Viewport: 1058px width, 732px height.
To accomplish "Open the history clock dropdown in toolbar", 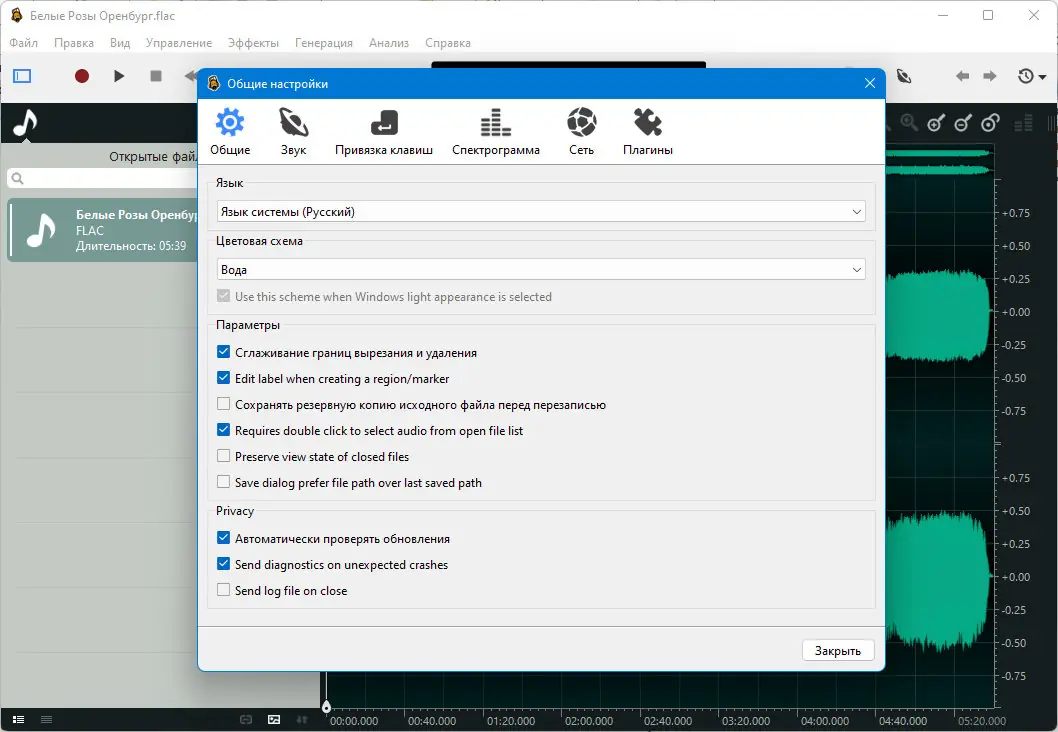I will tap(1031, 76).
